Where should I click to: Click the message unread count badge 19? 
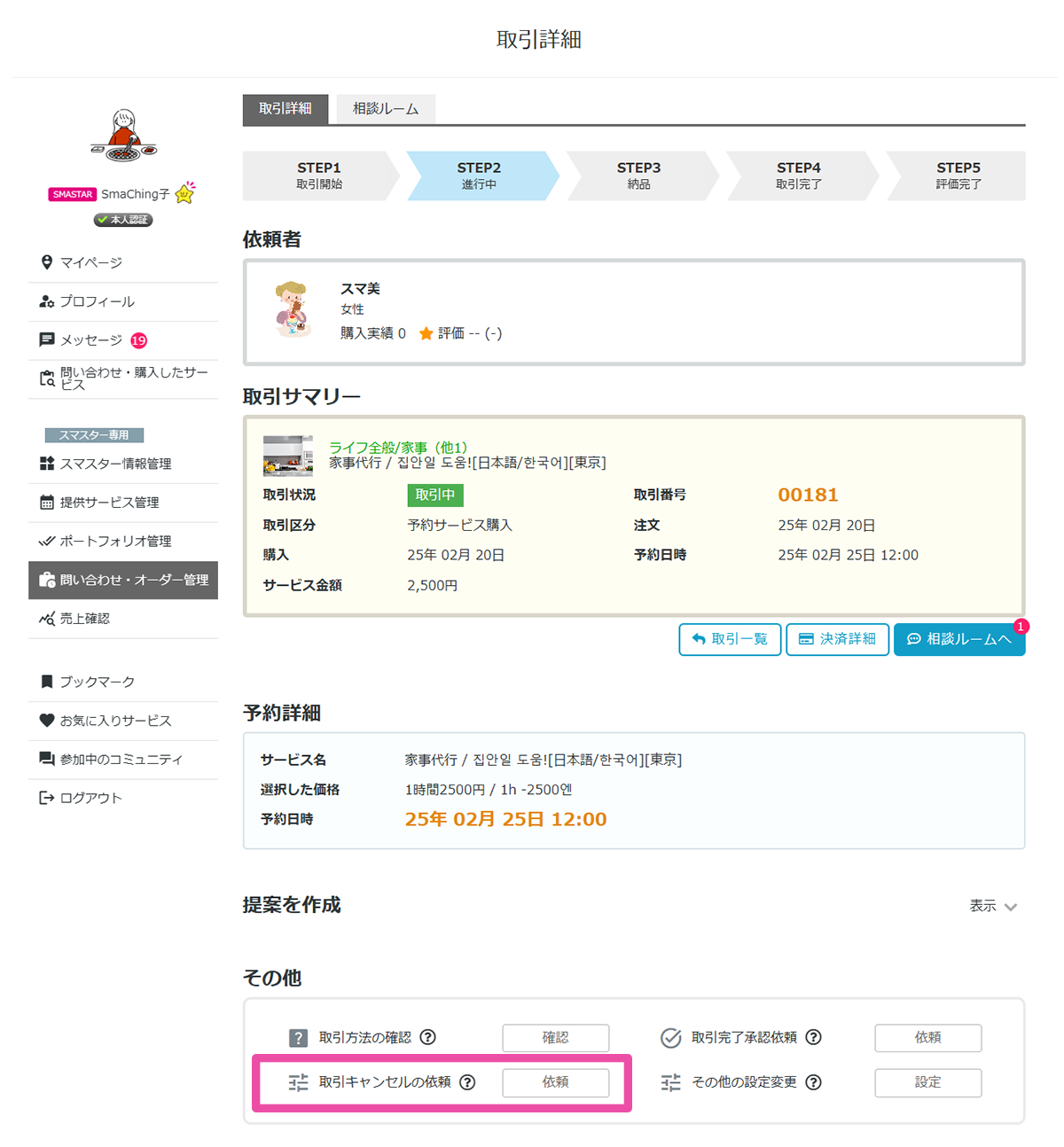click(139, 340)
